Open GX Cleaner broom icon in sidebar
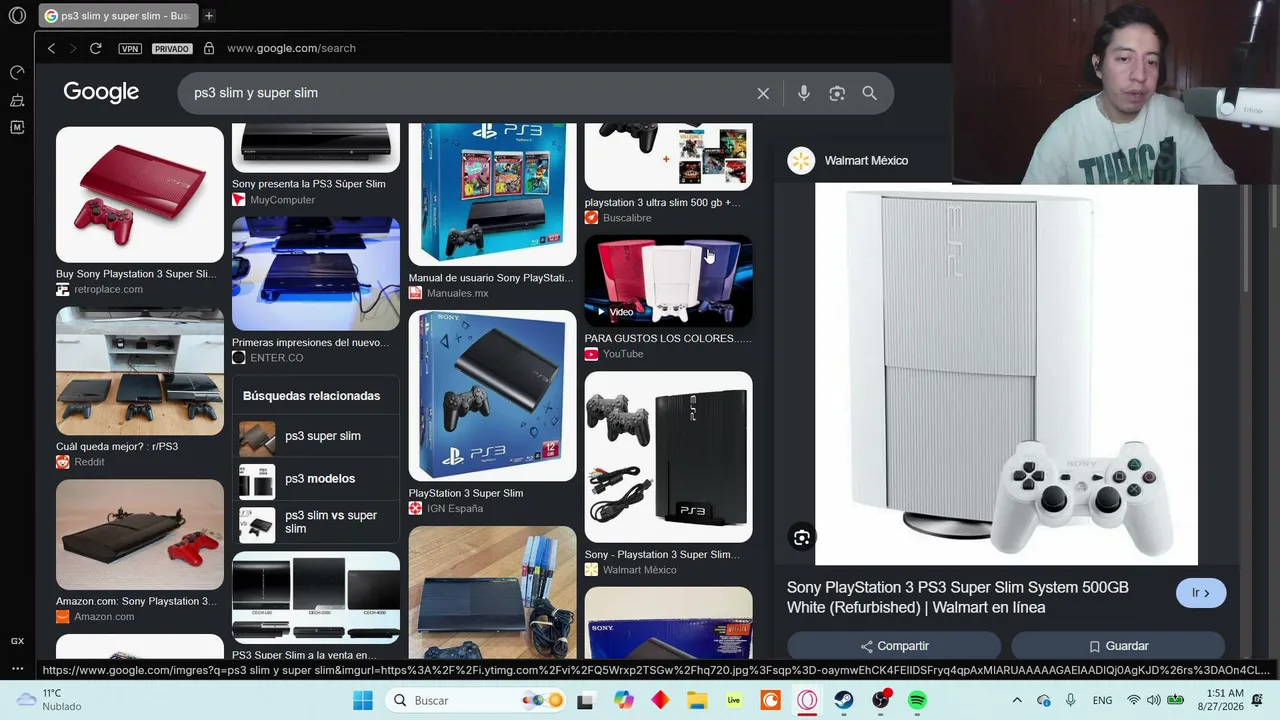Image resolution: width=1280 pixels, height=720 pixels. point(17,100)
